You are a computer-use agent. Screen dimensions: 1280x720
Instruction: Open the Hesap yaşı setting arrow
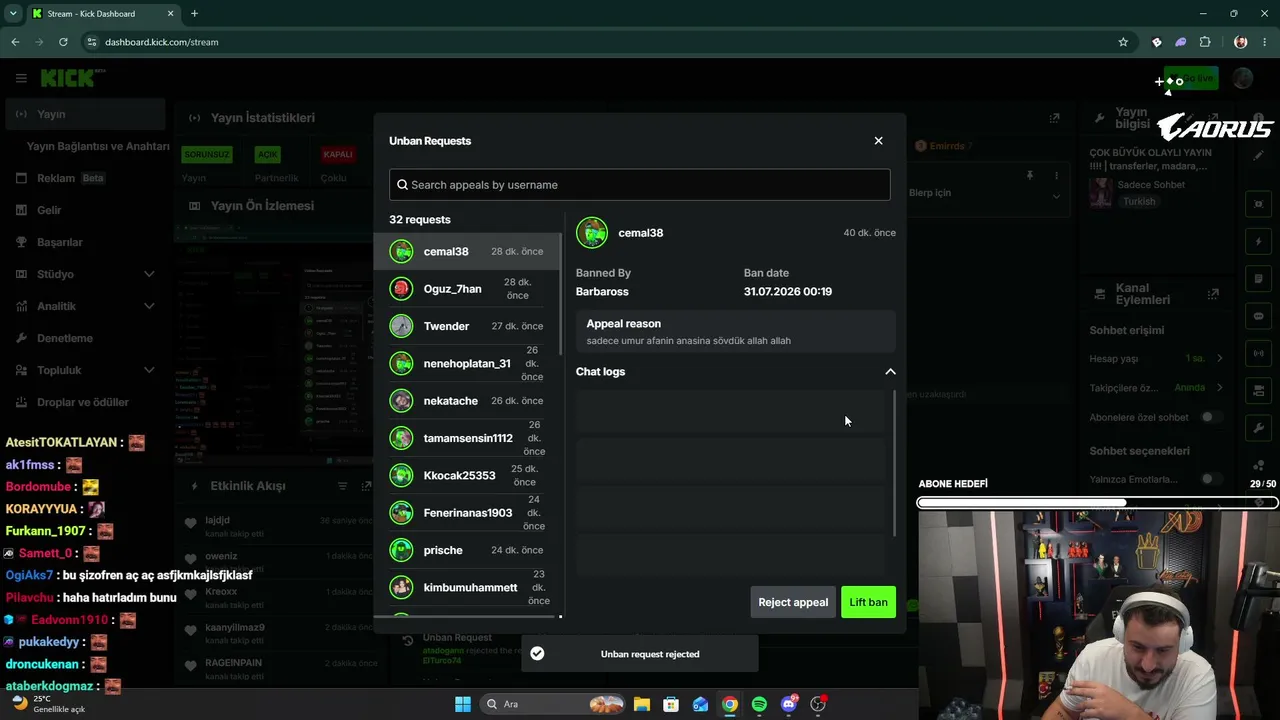coord(1219,358)
